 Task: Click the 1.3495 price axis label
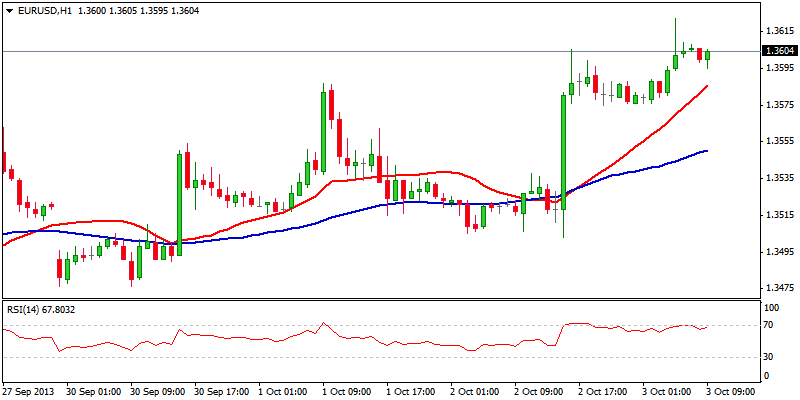(780, 252)
